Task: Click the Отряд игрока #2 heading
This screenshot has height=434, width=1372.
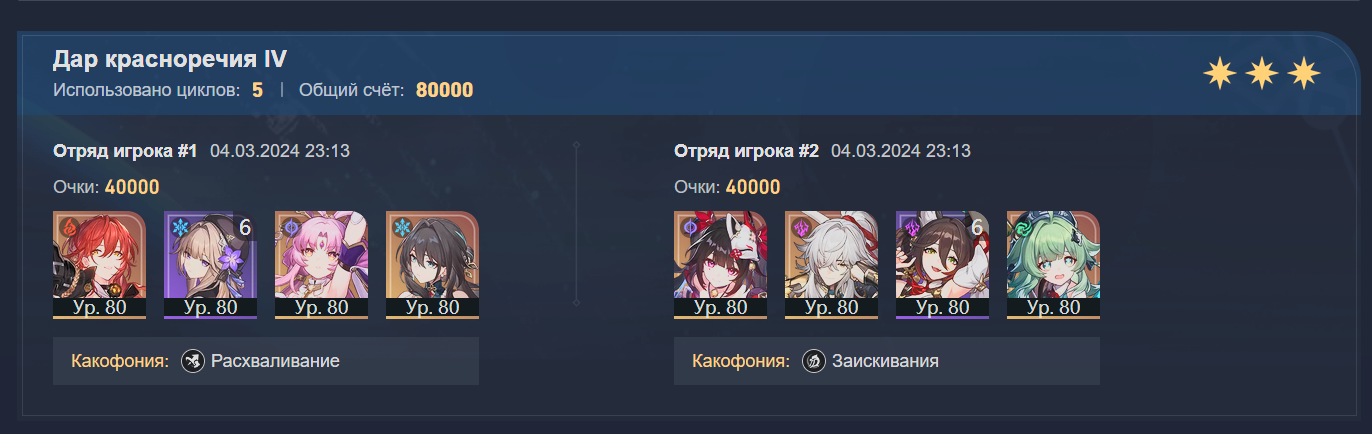Action: coord(746,151)
